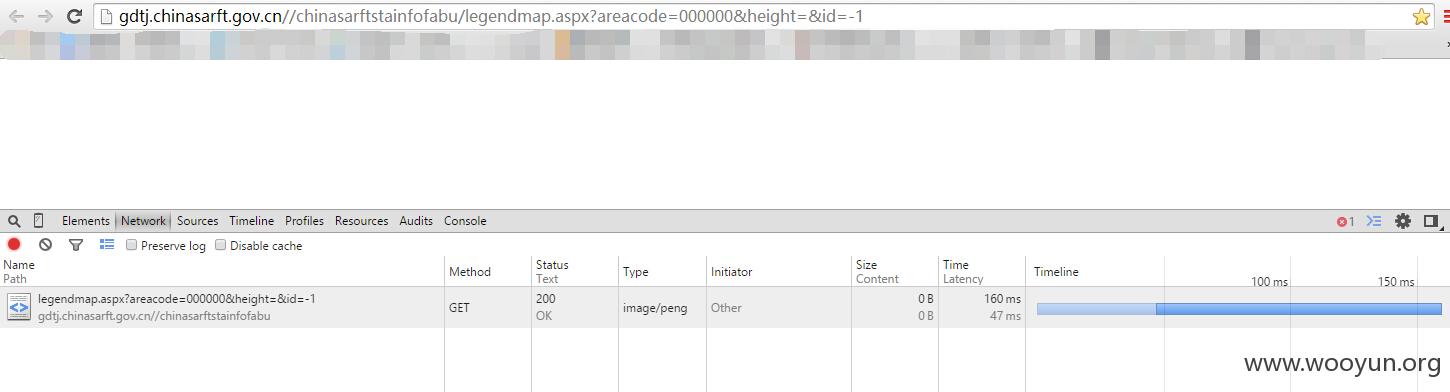
Task: Toggle large request rows view icon
Action: [107, 245]
